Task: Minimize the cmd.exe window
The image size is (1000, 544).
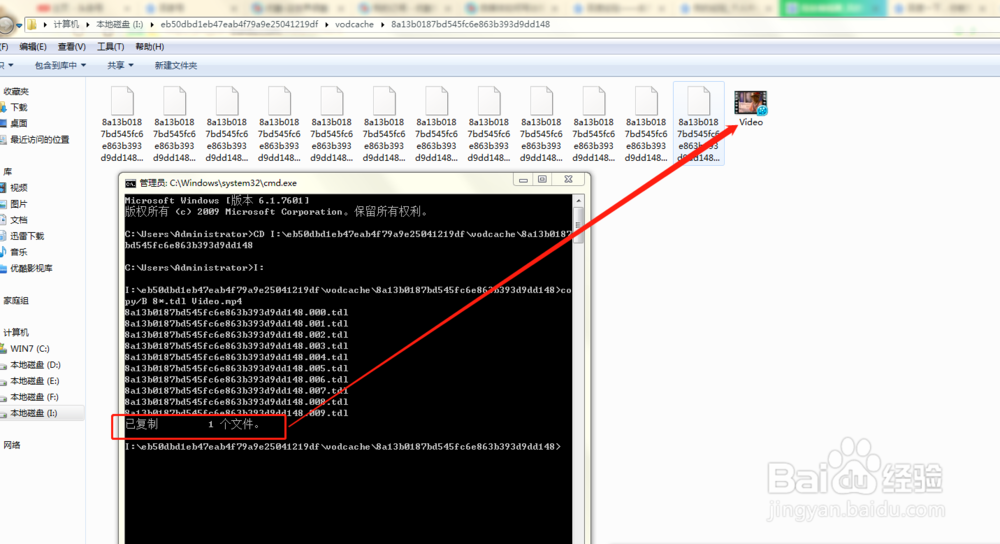Action: [523, 180]
